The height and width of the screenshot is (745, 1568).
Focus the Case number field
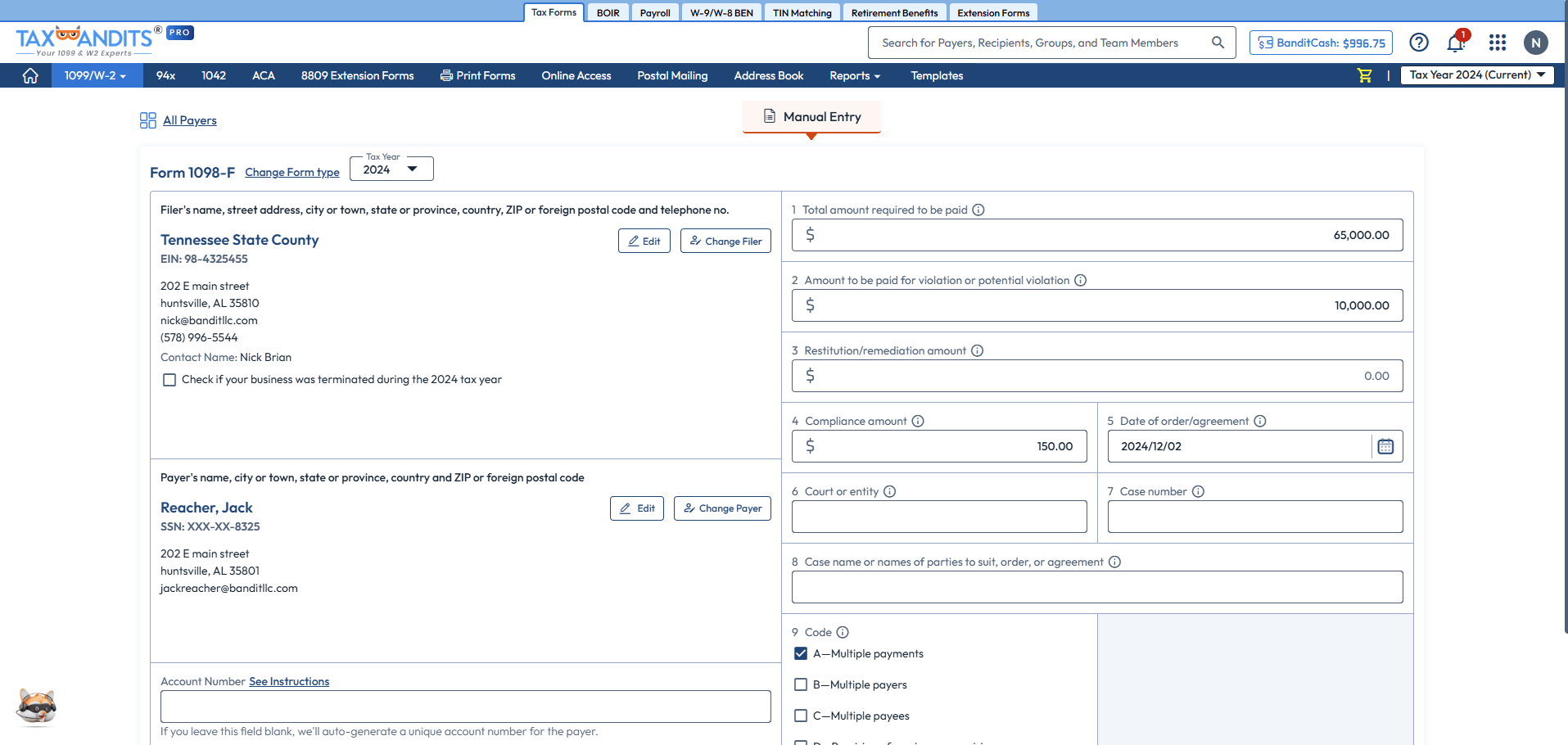coord(1255,517)
